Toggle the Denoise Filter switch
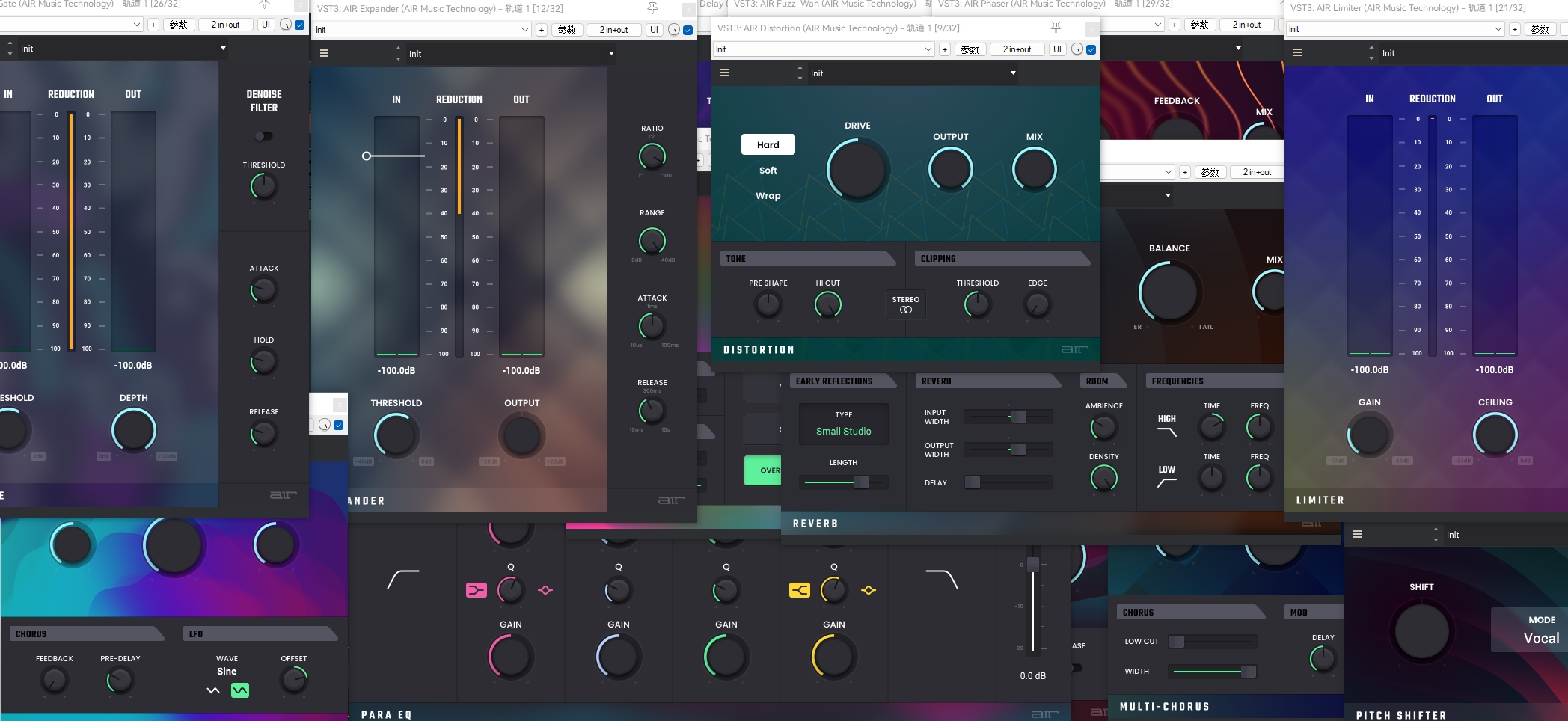This screenshot has height=721, width=1568. pos(263,136)
